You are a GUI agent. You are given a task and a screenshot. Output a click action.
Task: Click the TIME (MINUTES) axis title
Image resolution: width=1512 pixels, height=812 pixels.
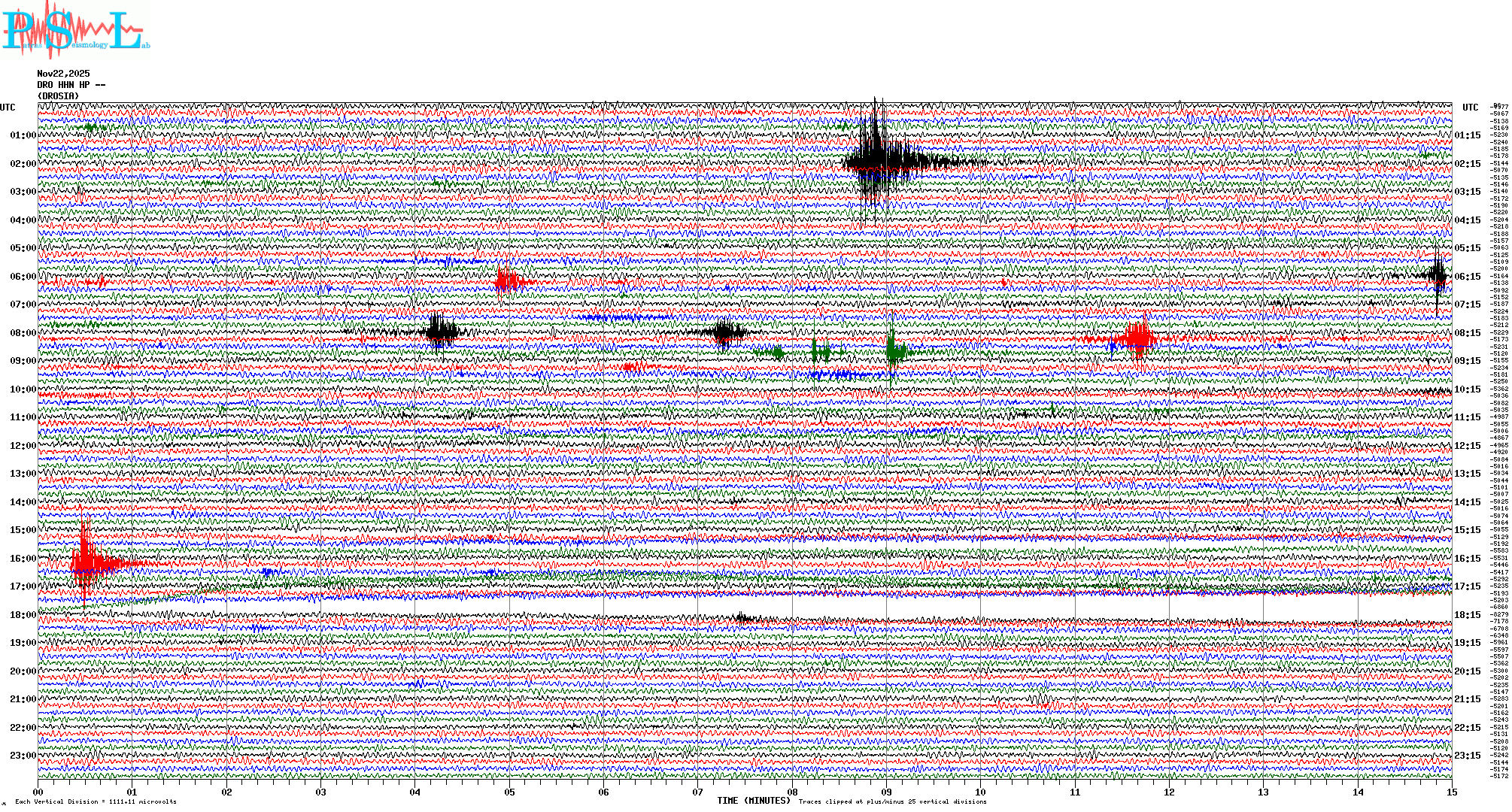point(754,801)
